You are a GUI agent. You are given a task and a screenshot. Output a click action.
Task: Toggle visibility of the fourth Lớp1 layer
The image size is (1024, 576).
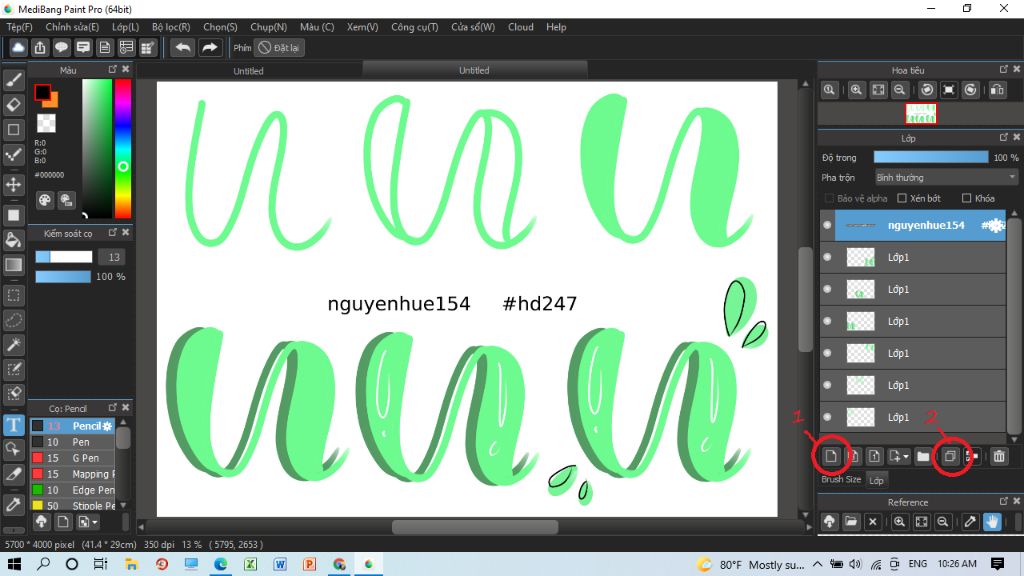pyautogui.click(x=827, y=353)
